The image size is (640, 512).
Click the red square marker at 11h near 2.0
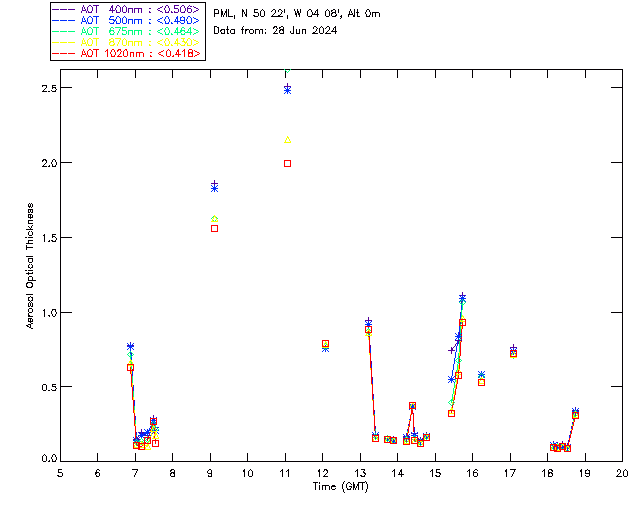coord(287,164)
